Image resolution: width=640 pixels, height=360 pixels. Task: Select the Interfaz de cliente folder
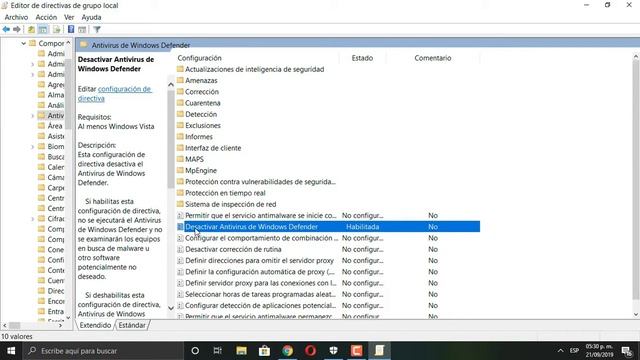[209, 148]
